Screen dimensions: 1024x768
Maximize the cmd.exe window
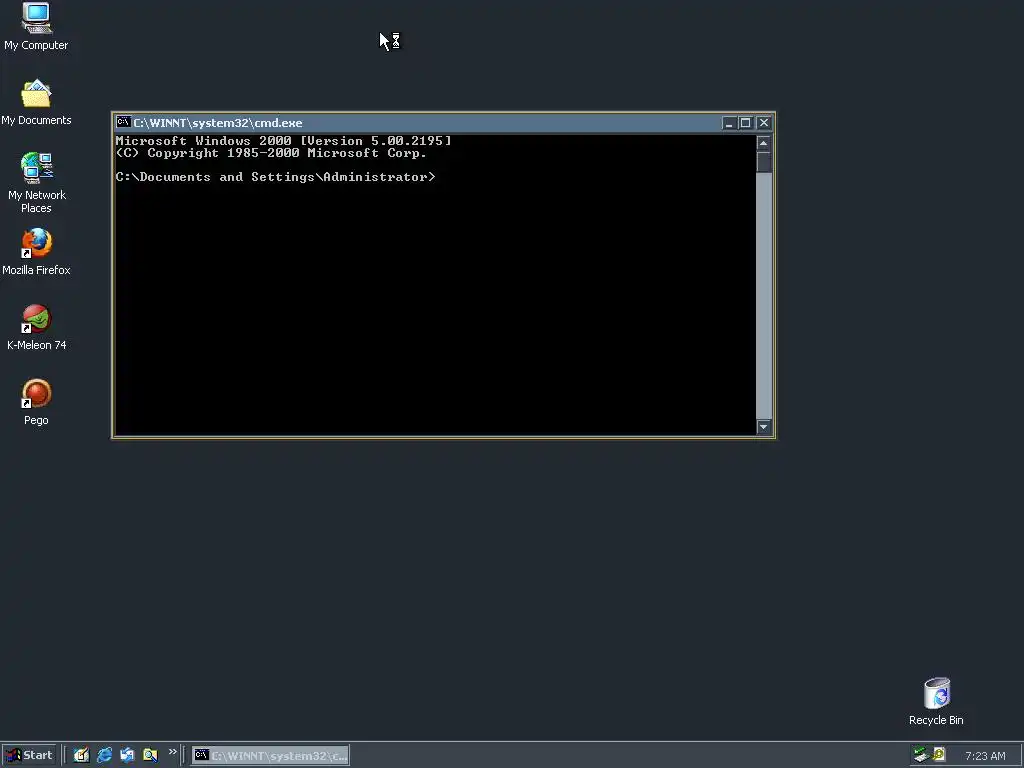[x=745, y=123]
